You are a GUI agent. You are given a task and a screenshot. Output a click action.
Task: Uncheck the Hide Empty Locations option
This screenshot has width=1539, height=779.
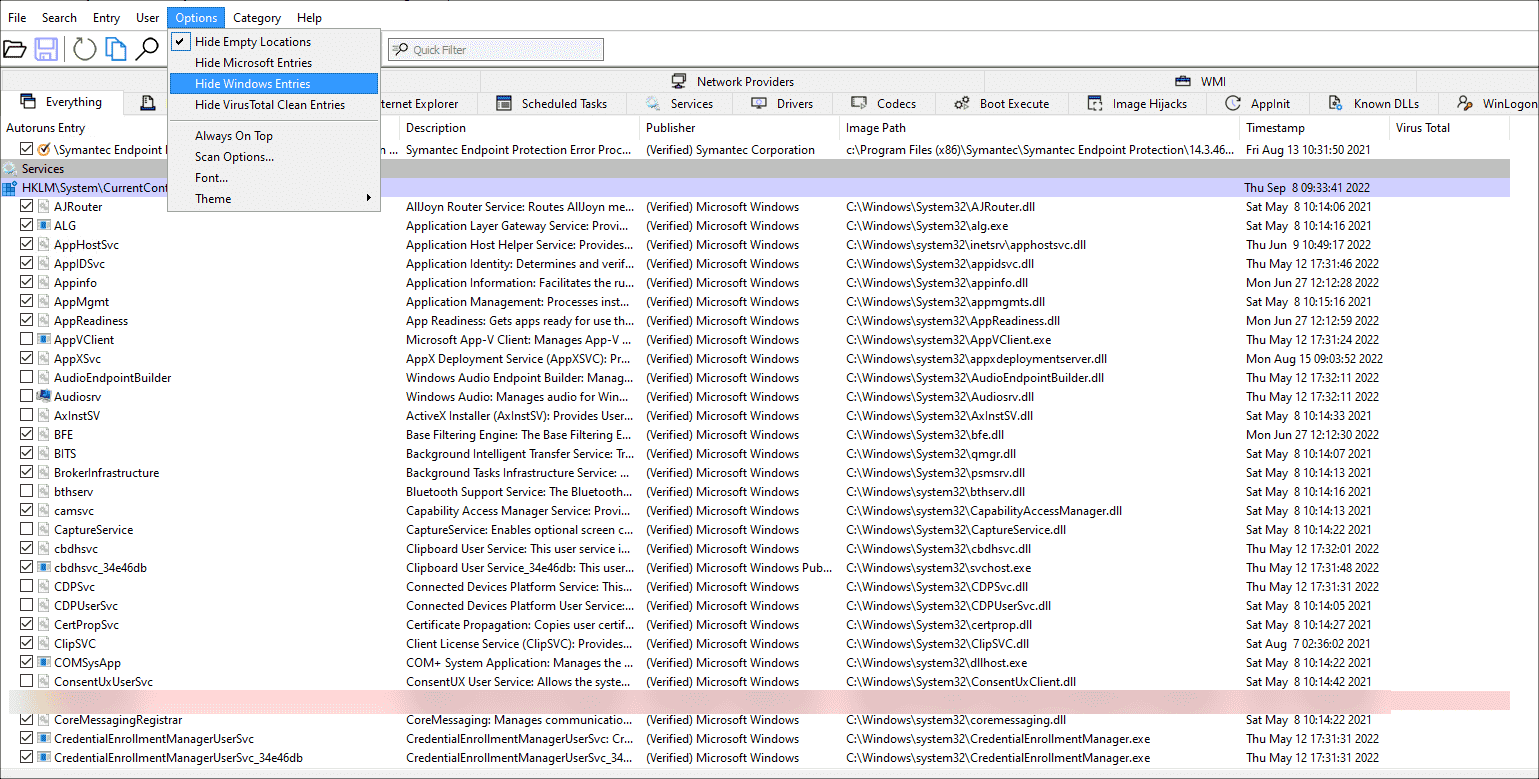coord(181,41)
